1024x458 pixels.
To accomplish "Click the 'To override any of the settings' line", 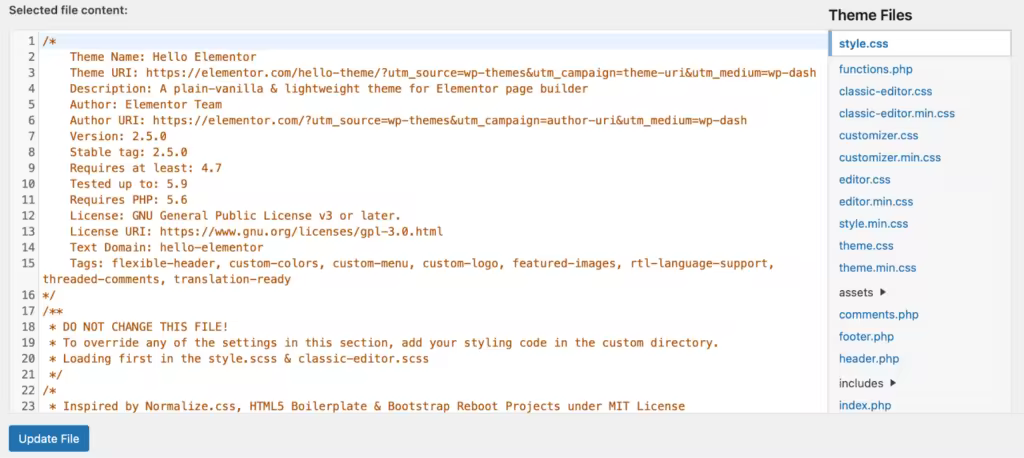I will click(x=384, y=343).
